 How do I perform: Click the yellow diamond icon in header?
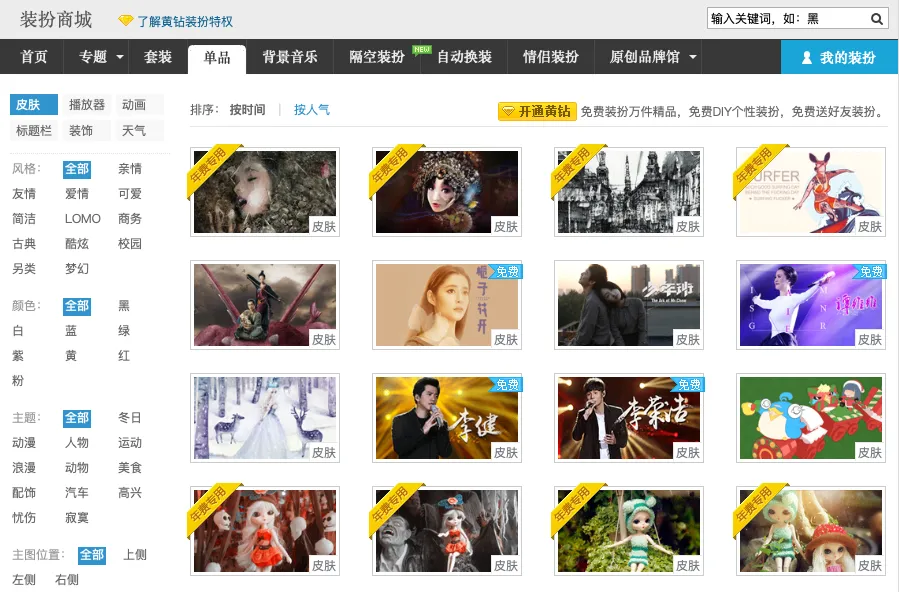coord(126,21)
